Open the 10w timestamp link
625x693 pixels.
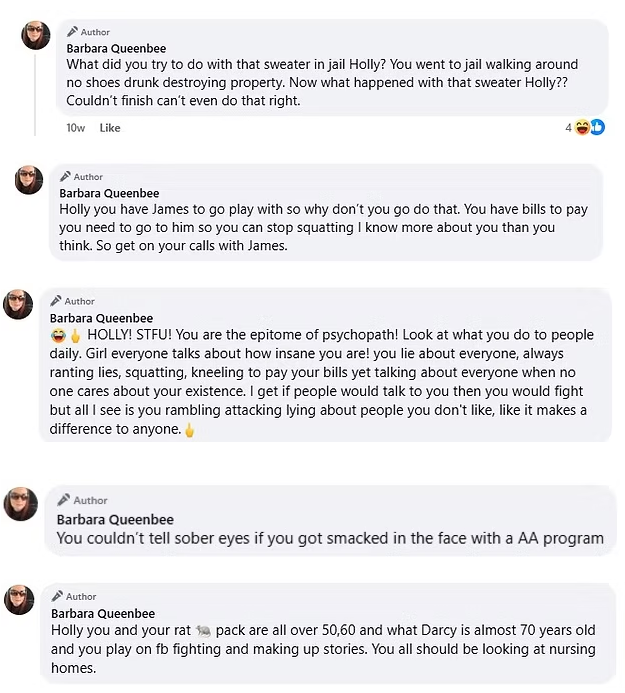(x=76, y=128)
